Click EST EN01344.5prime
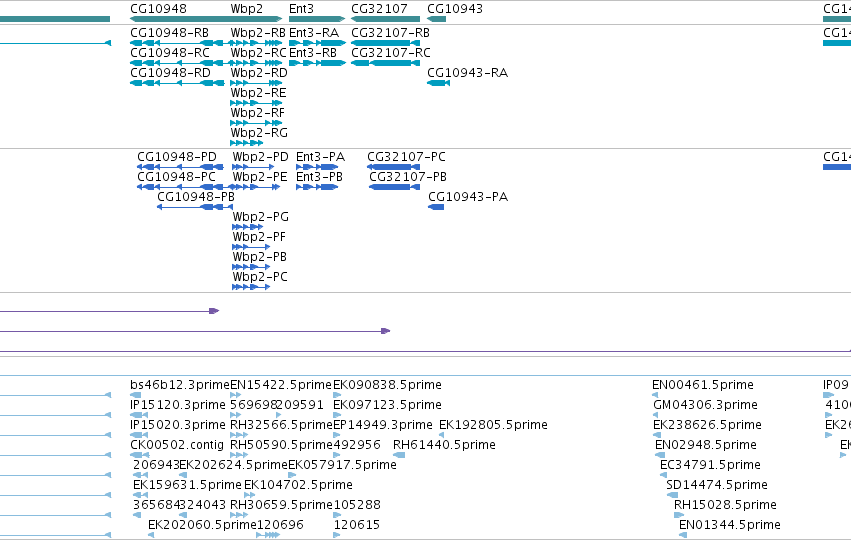Viewport: 851px width, 540px height. pyautogui.click(x=729, y=525)
